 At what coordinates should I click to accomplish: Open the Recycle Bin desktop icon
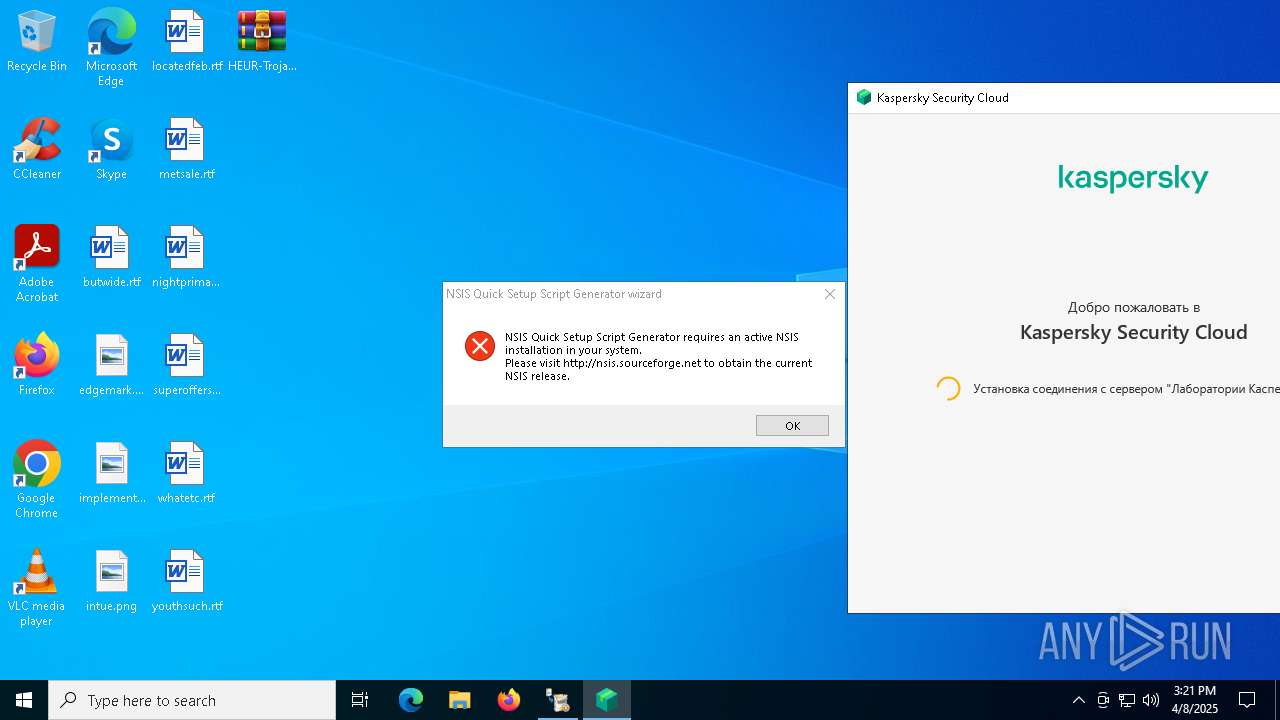click(37, 42)
